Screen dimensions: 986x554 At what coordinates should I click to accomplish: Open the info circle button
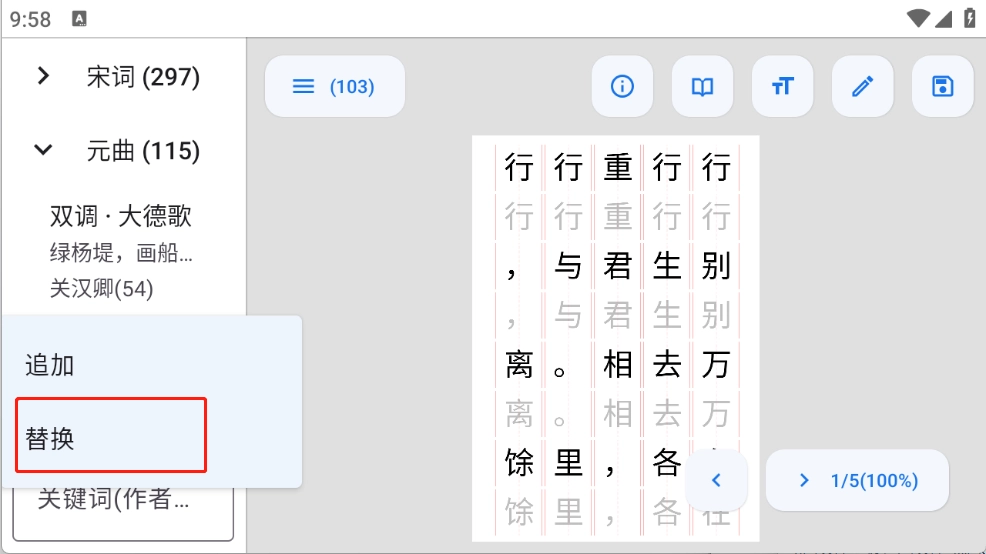pyautogui.click(x=622, y=87)
